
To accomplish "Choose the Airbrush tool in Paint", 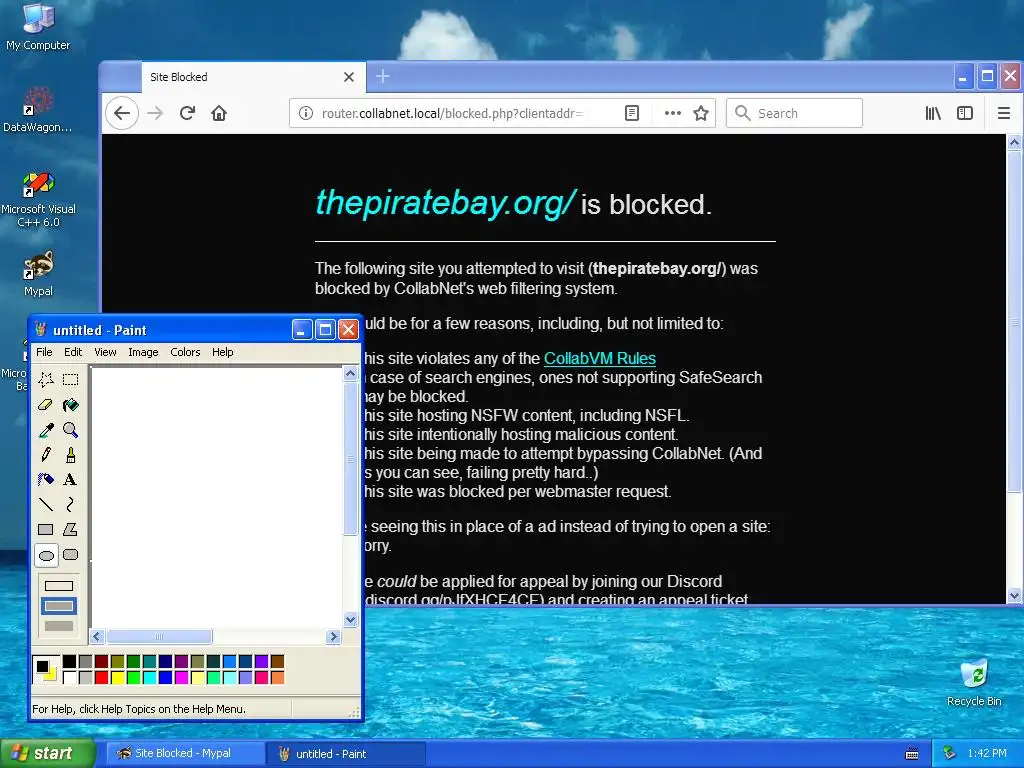I will 46,479.
